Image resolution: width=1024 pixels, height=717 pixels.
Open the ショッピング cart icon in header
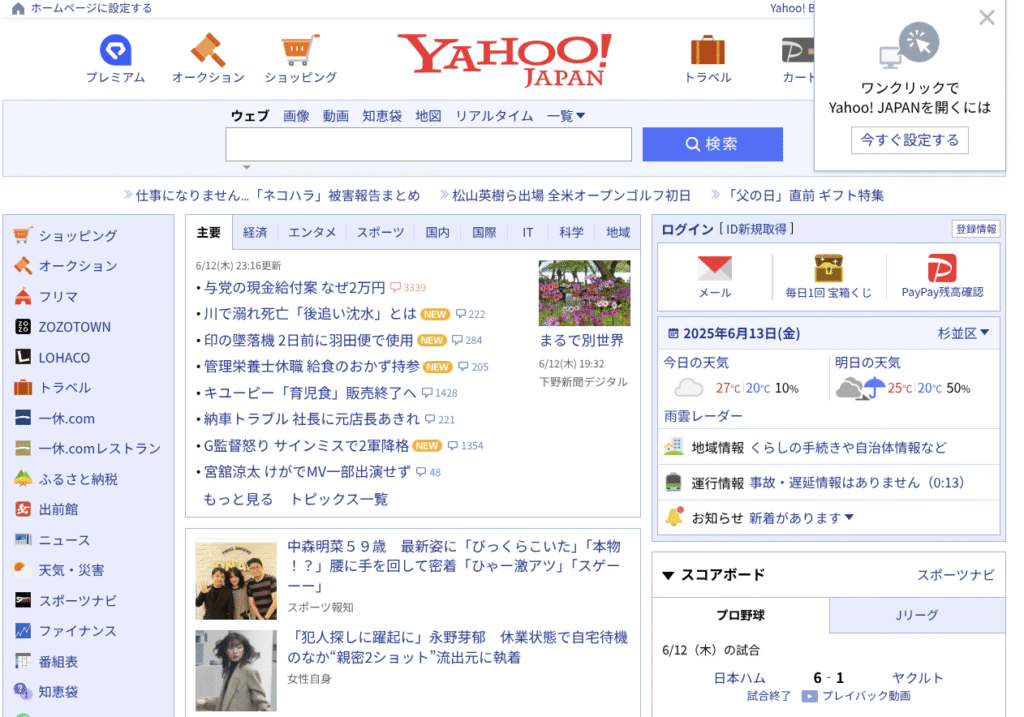[x=300, y=50]
